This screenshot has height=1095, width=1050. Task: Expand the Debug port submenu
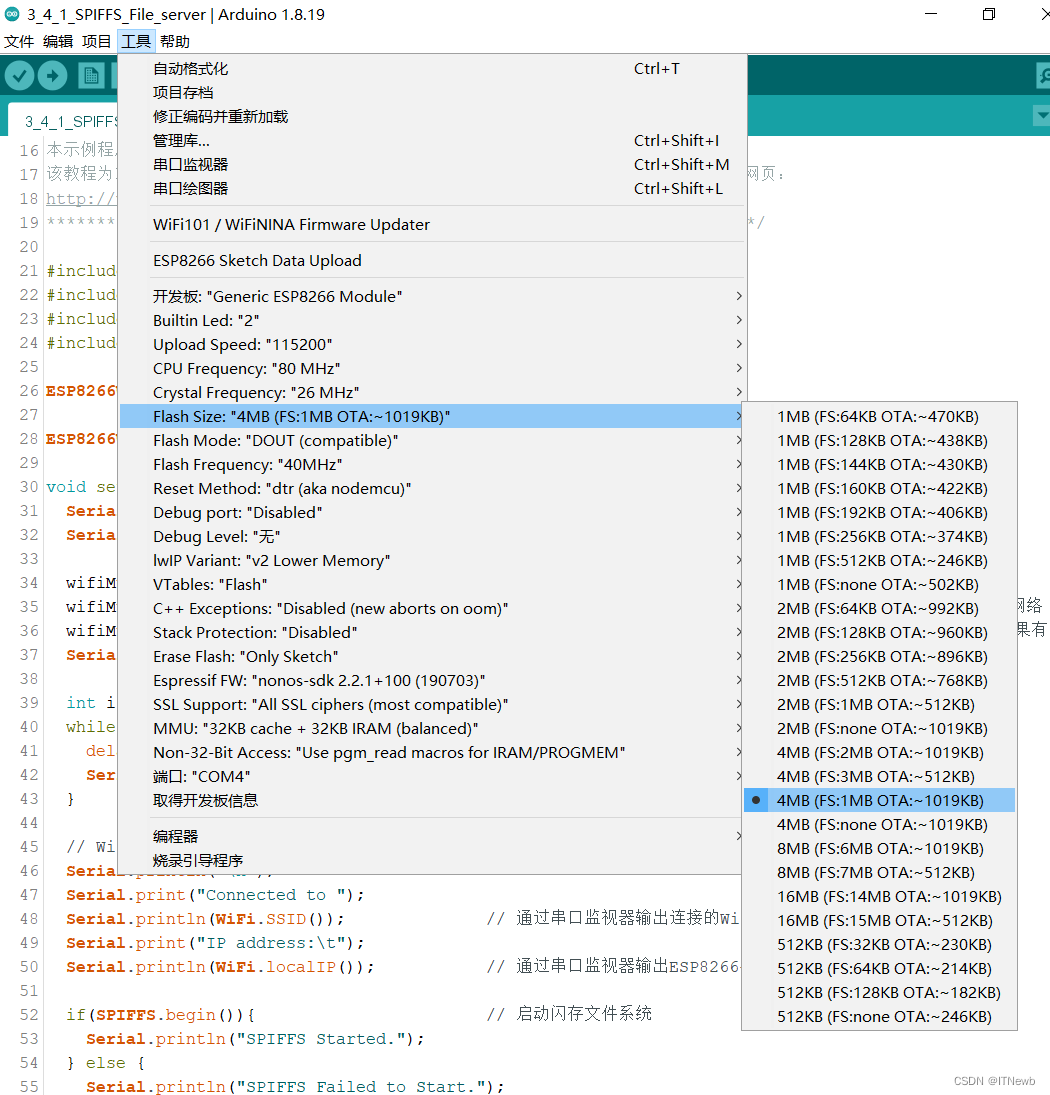click(x=433, y=513)
